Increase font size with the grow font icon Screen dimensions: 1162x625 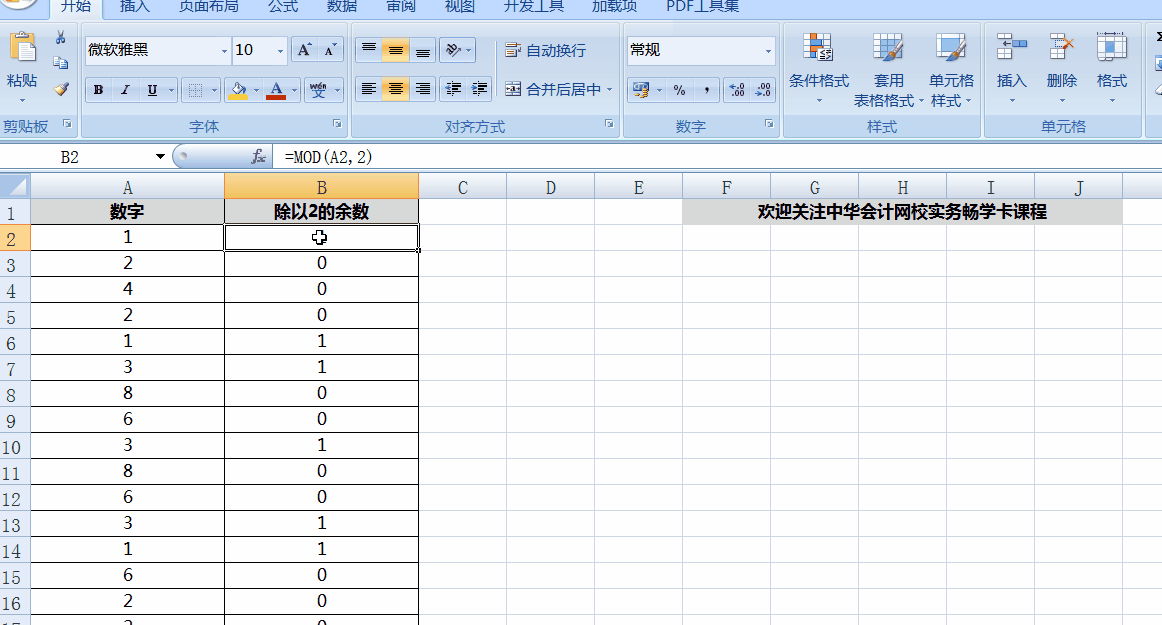coord(305,50)
